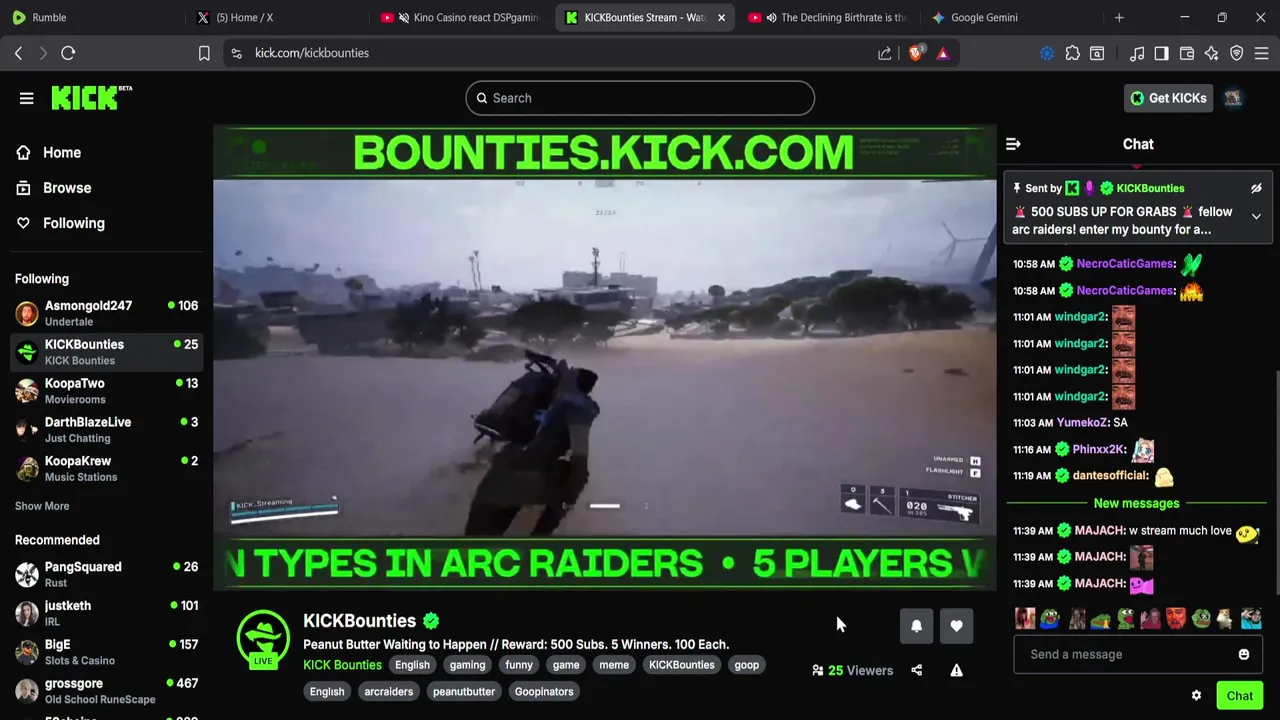The image size is (1280, 720).
Task: Click Phinxx2K username in chat
Action: point(1099,450)
